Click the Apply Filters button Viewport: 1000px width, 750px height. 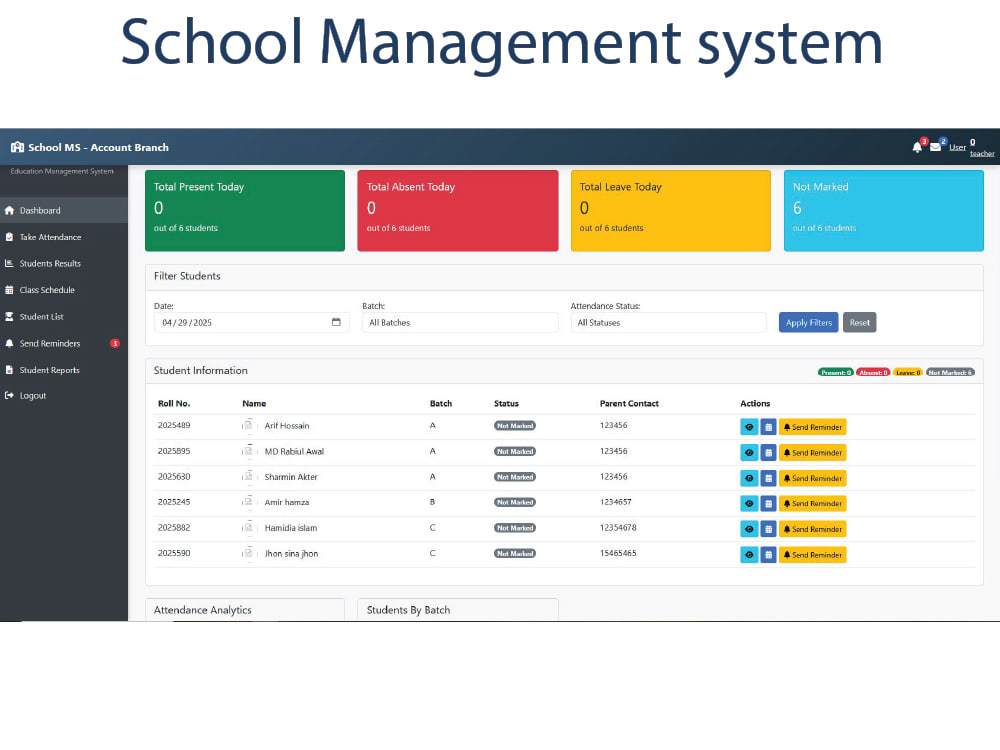pos(809,323)
